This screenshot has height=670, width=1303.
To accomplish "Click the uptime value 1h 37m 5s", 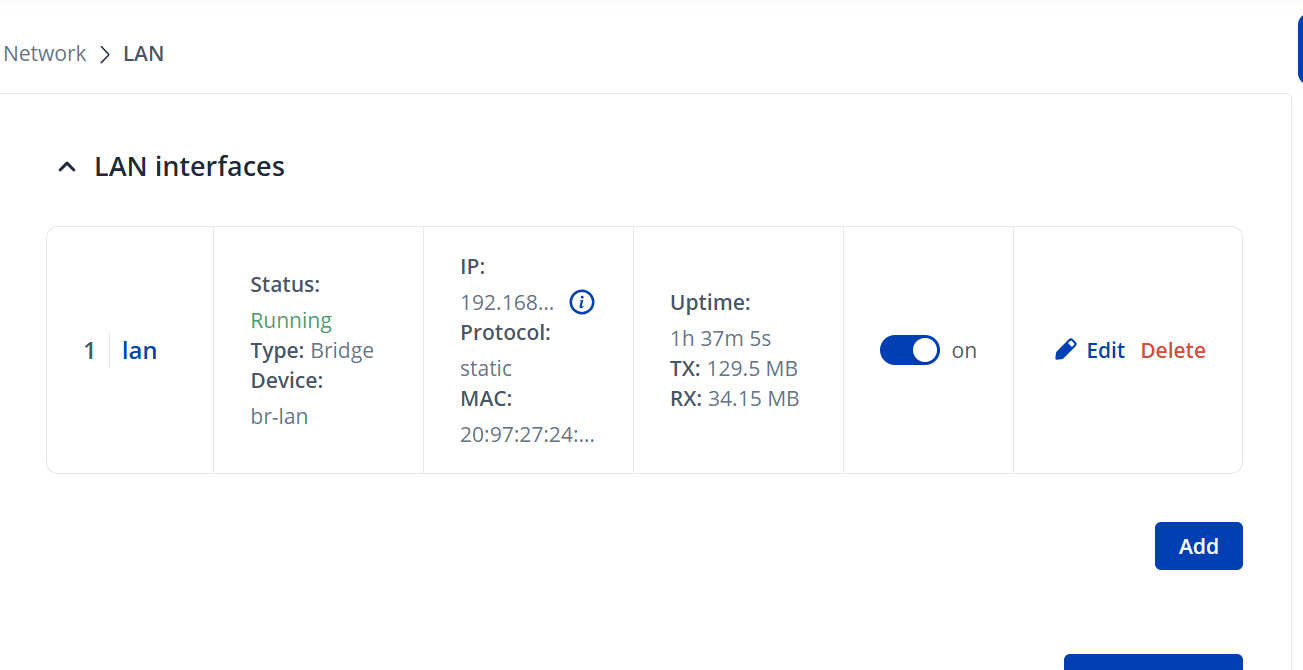I will point(720,337).
